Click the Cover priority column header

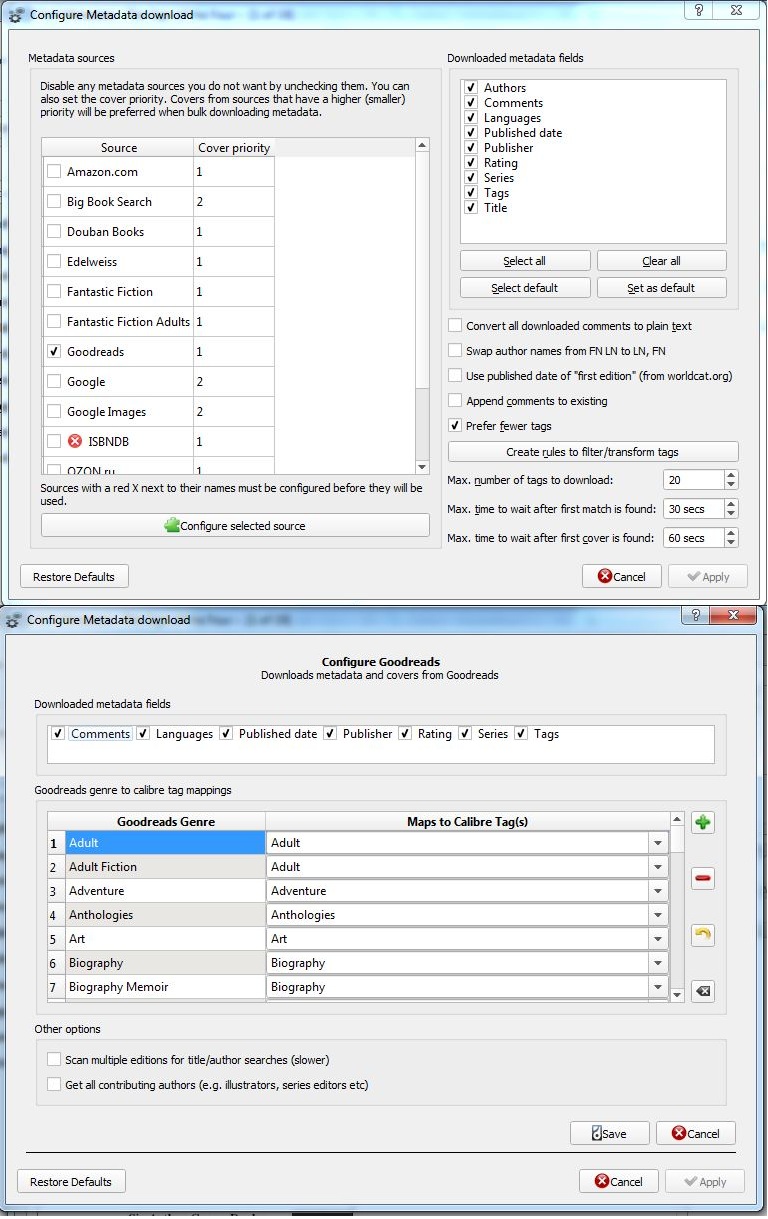(234, 148)
